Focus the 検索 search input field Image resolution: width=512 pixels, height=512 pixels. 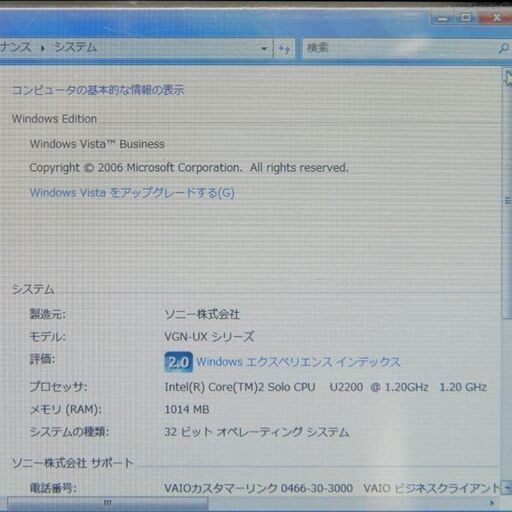(x=400, y=49)
